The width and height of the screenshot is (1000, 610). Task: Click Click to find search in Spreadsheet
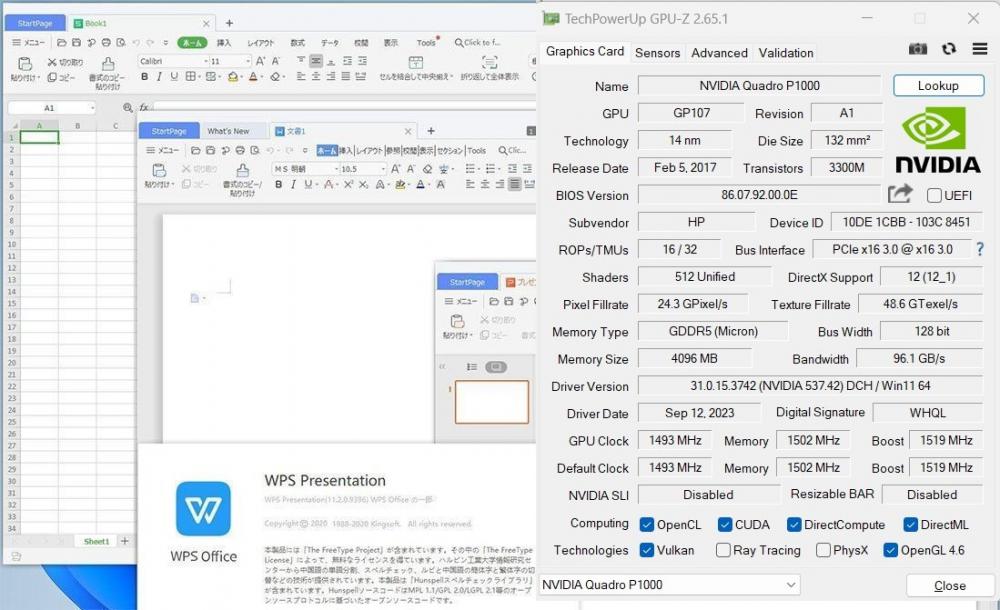478,43
